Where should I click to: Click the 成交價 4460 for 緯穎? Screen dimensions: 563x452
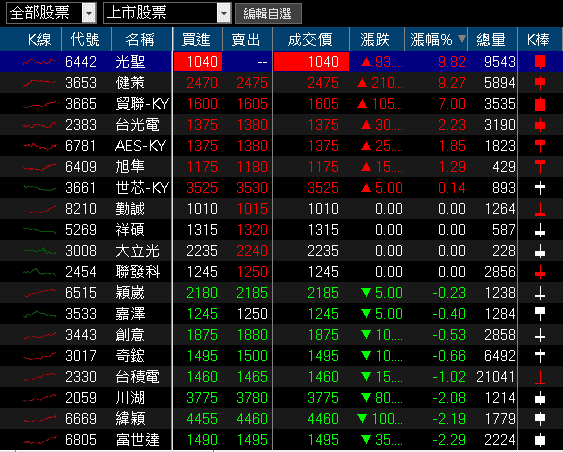point(323,419)
